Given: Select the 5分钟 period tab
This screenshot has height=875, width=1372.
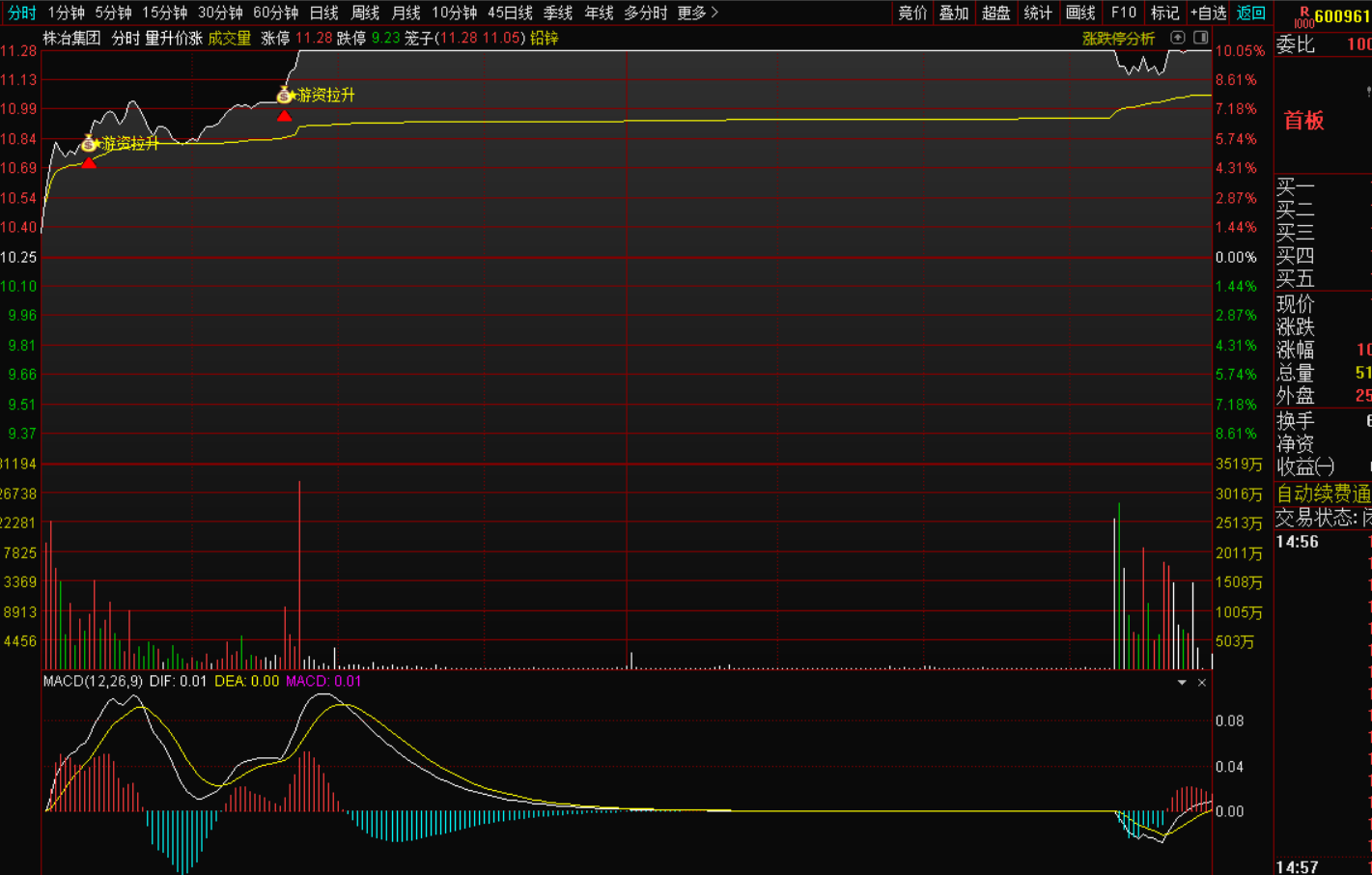Looking at the screenshot, I should pyautogui.click(x=113, y=13).
